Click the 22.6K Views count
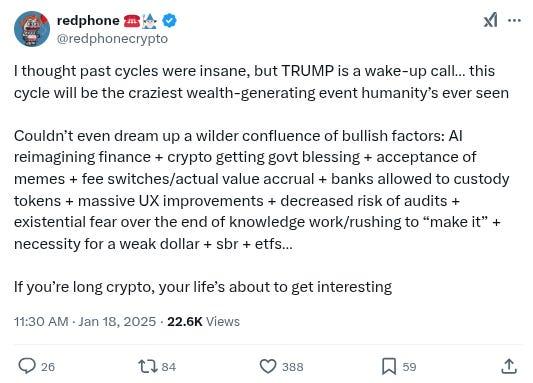The width and height of the screenshot is (533, 383). click(x=203, y=321)
